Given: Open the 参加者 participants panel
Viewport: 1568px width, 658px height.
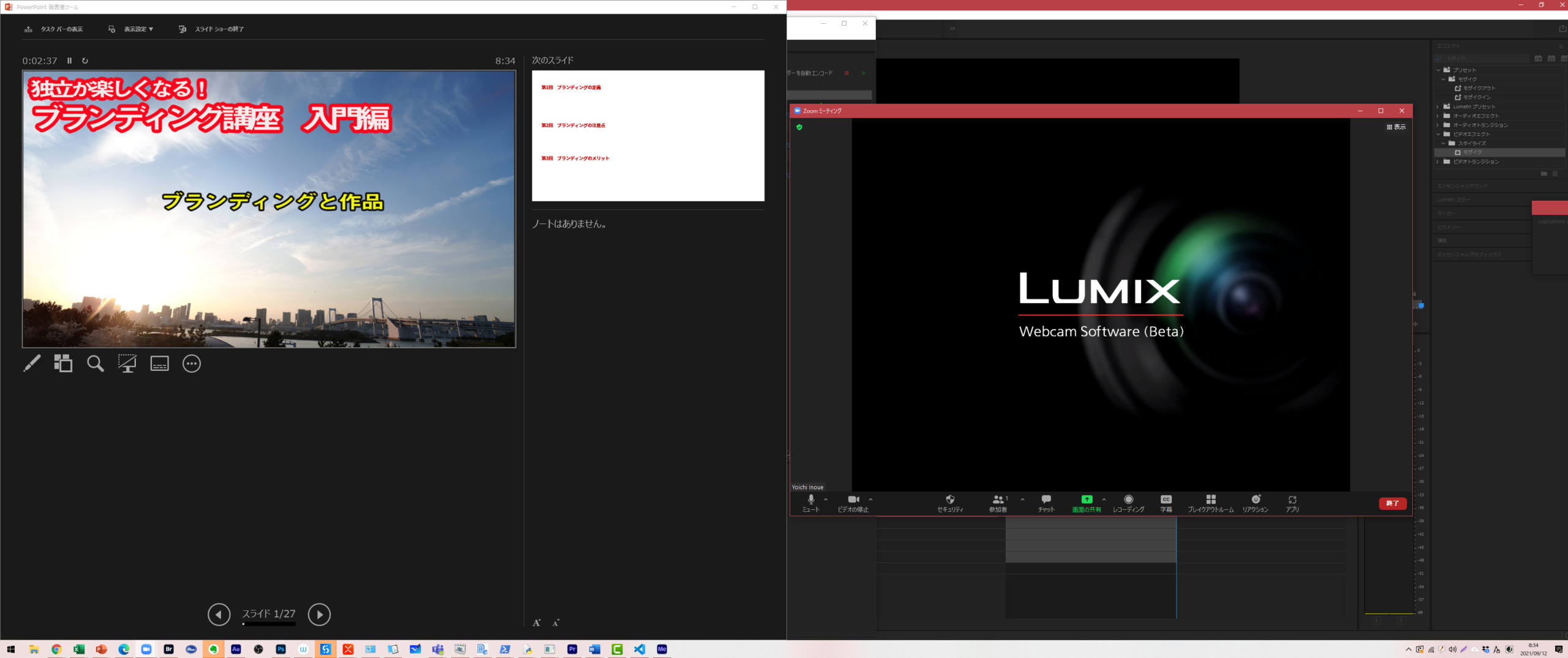Looking at the screenshot, I should [x=998, y=503].
